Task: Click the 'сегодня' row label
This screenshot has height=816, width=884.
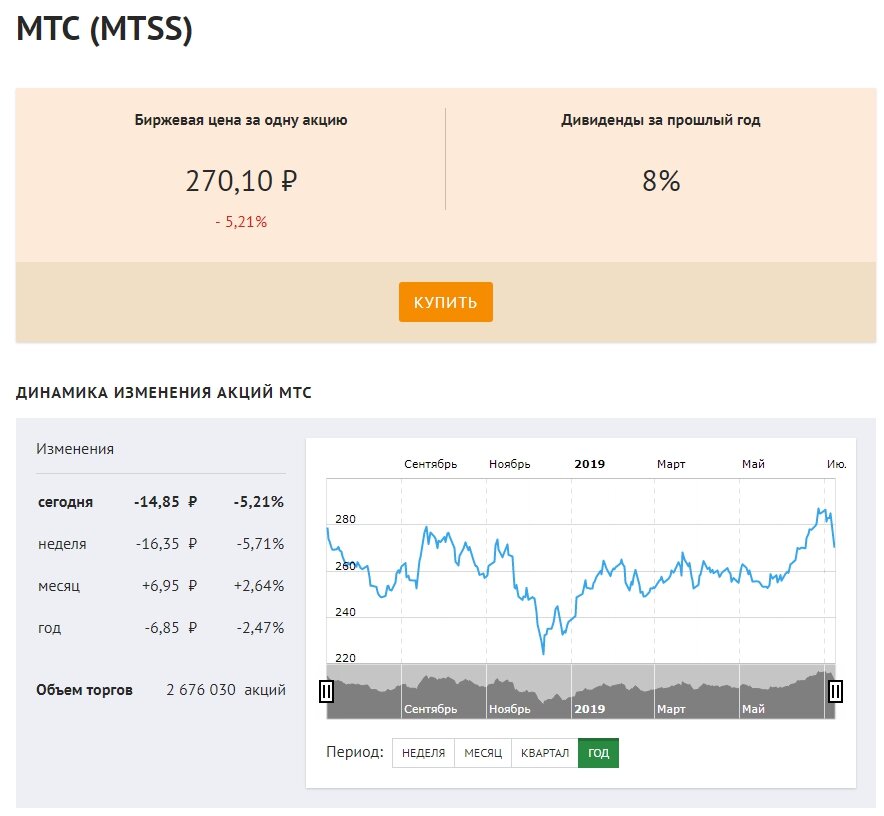Action: click(x=65, y=502)
